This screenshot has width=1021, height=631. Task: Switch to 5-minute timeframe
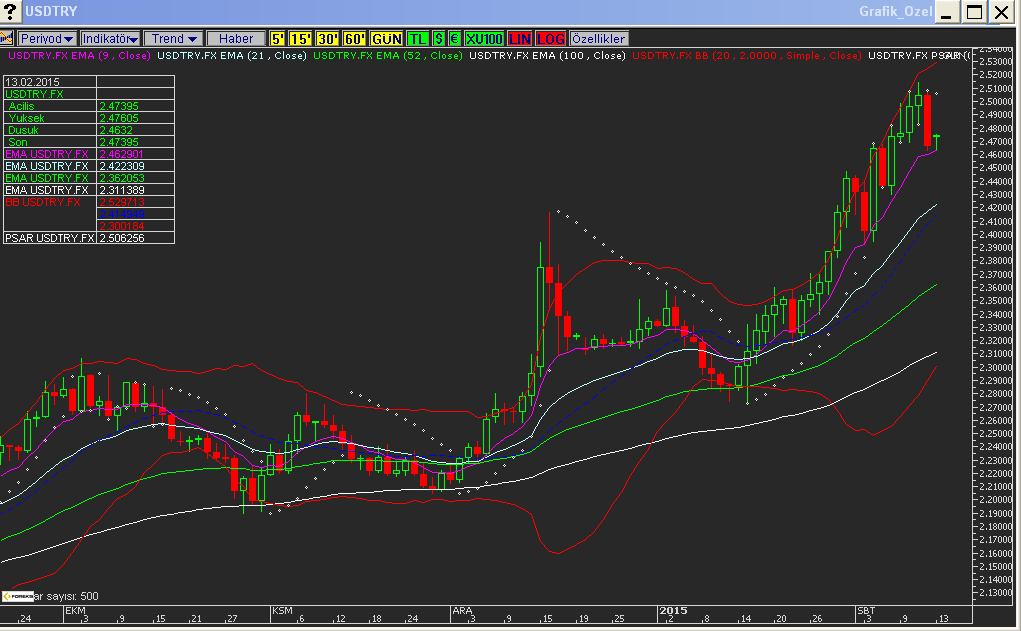(x=277, y=38)
